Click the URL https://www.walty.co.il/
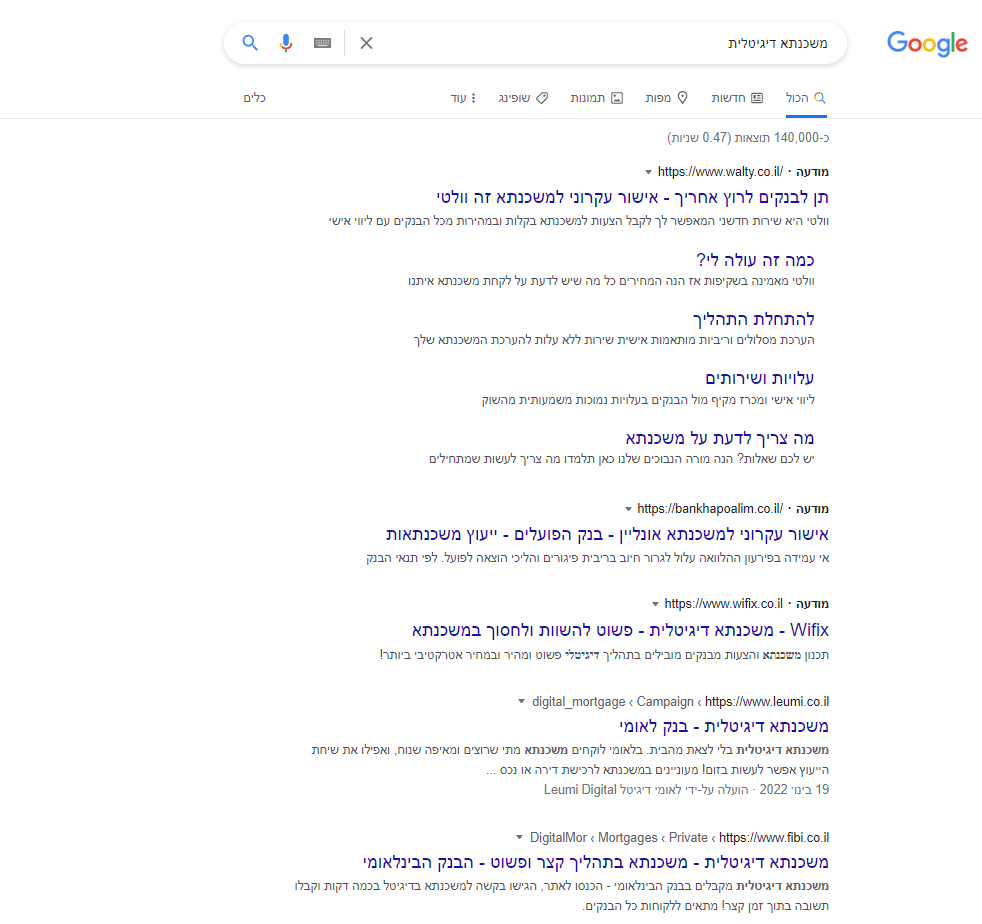982x924 pixels. 720,172
